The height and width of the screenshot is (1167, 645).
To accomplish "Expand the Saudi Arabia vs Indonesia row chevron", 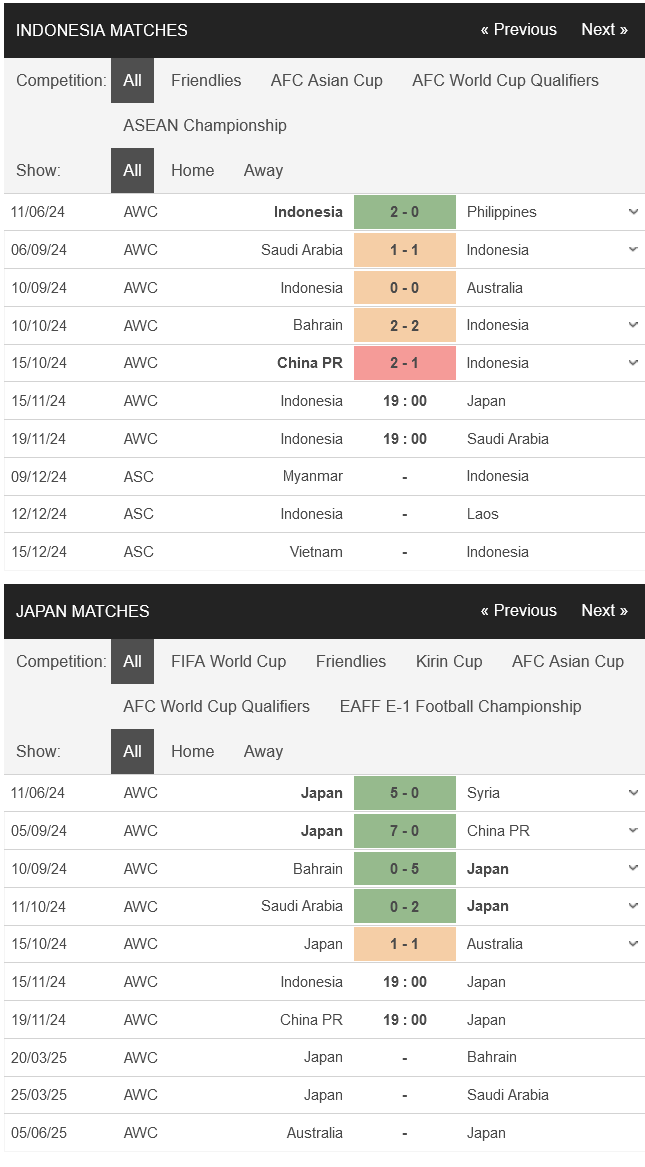I will pyautogui.click(x=633, y=250).
